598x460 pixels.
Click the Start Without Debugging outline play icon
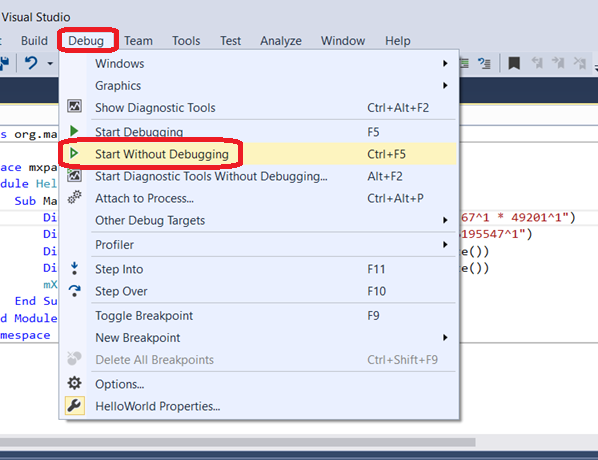(74, 153)
